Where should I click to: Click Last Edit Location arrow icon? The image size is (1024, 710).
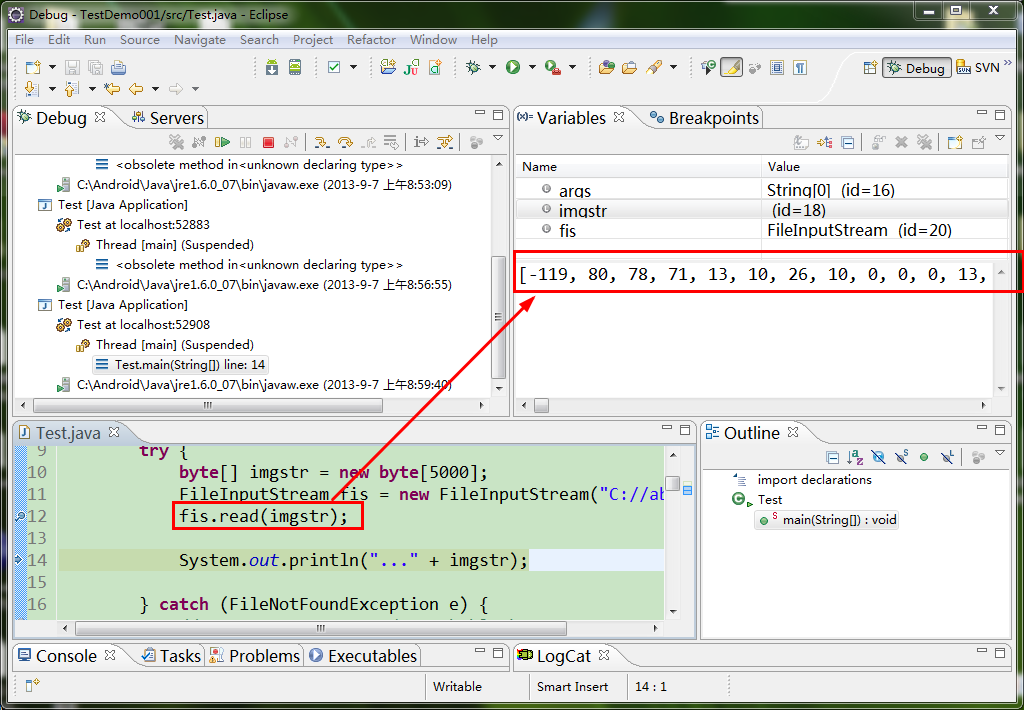[x=113, y=89]
